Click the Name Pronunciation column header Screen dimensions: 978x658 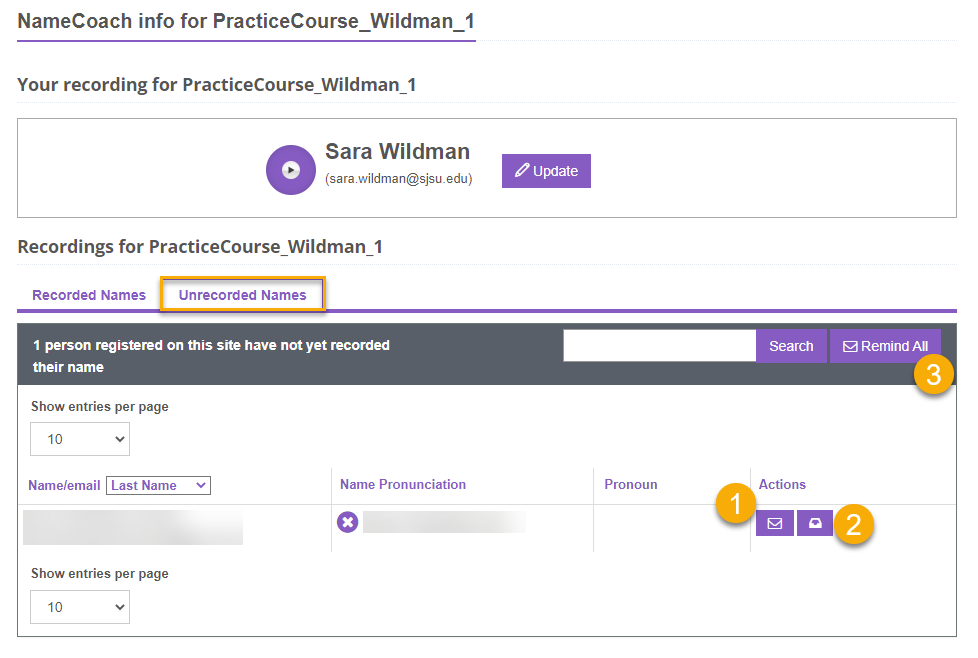[402, 484]
